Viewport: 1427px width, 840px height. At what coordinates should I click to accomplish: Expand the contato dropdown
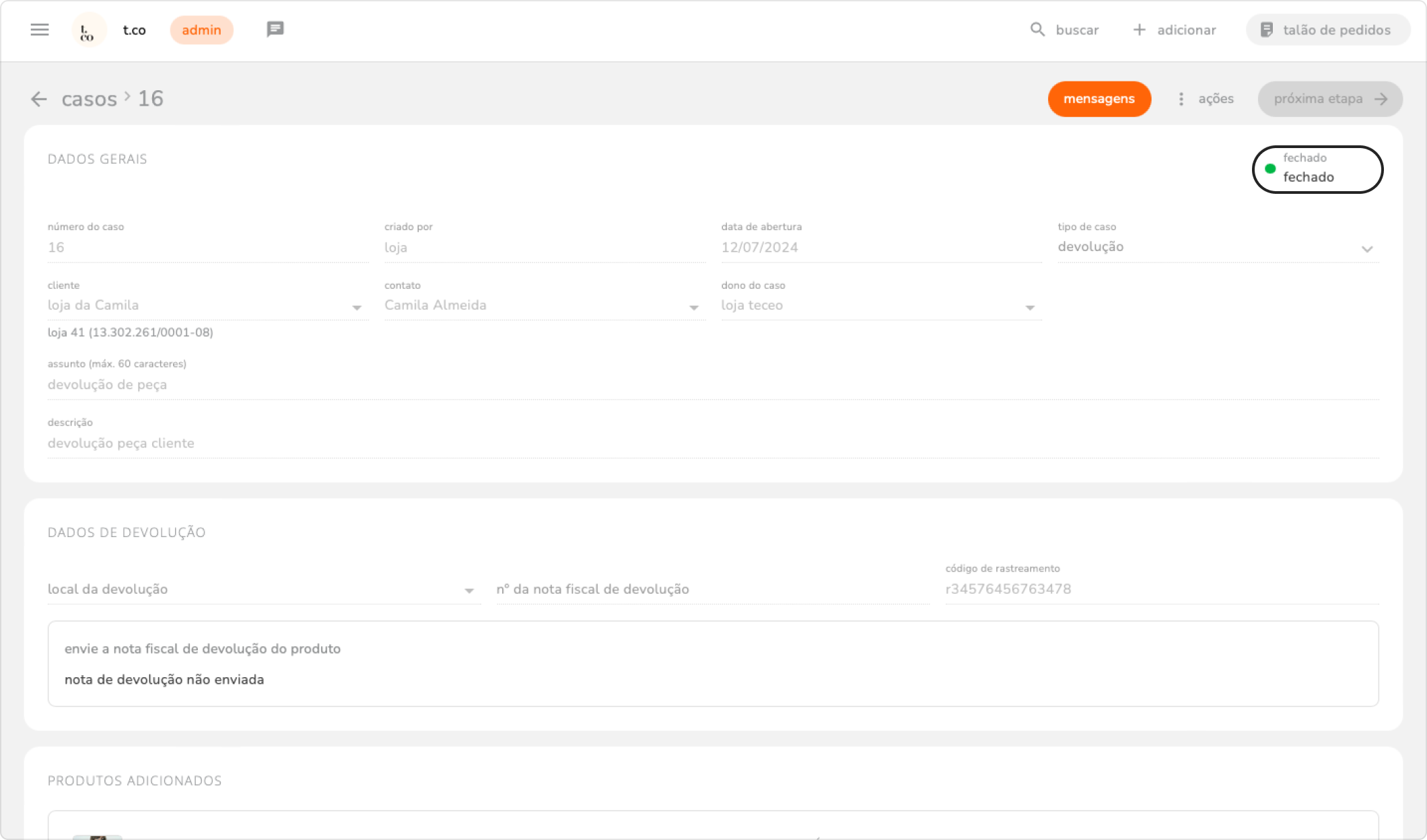tap(694, 308)
